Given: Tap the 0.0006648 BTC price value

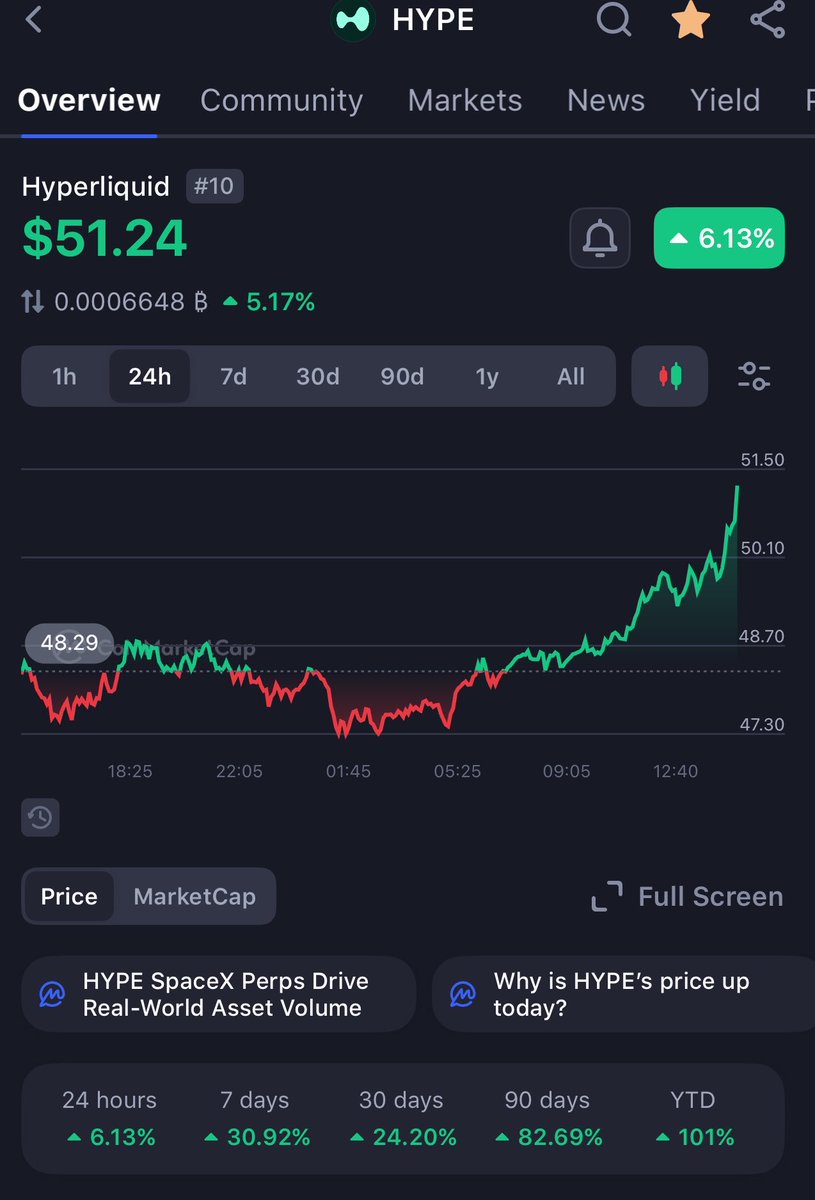Looking at the screenshot, I should click(x=133, y=302).
